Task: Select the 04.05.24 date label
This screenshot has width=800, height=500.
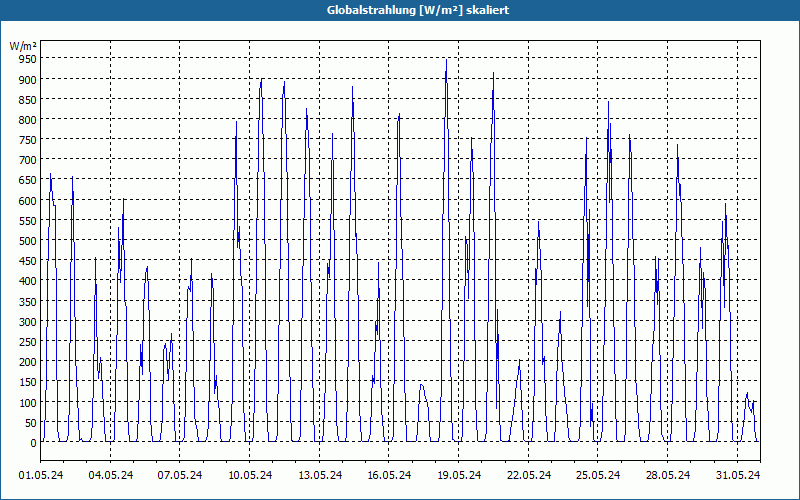Action: pyautogui.click(x=110, y=475)
